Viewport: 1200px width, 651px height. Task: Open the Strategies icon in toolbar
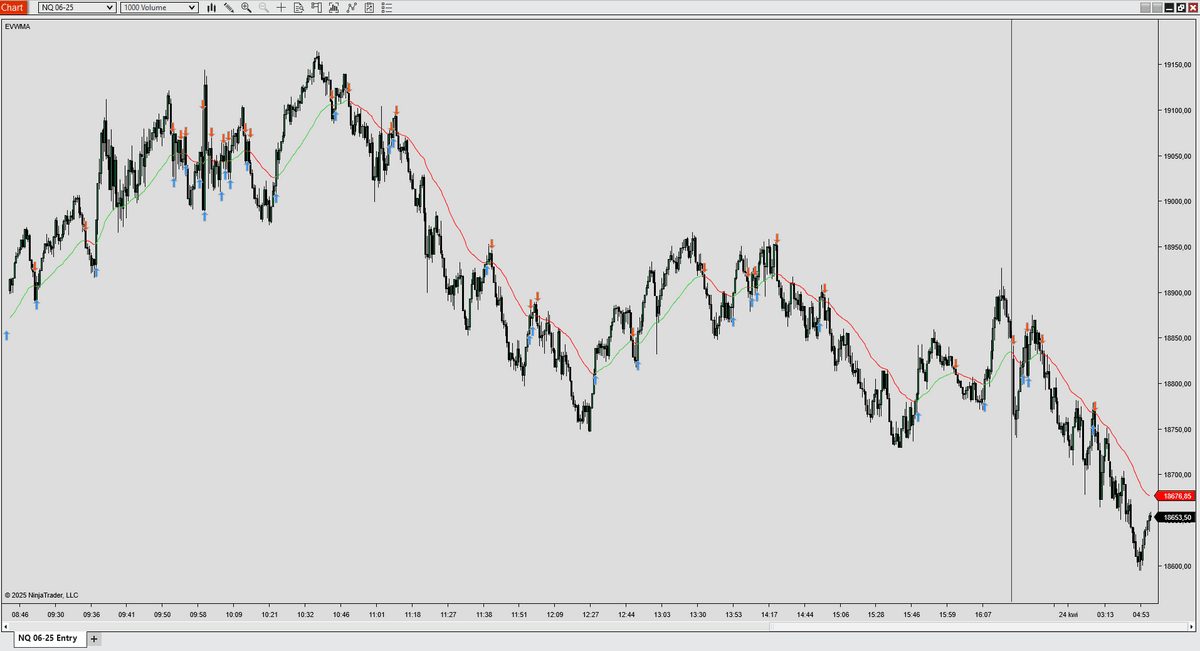tap(352, 8)
